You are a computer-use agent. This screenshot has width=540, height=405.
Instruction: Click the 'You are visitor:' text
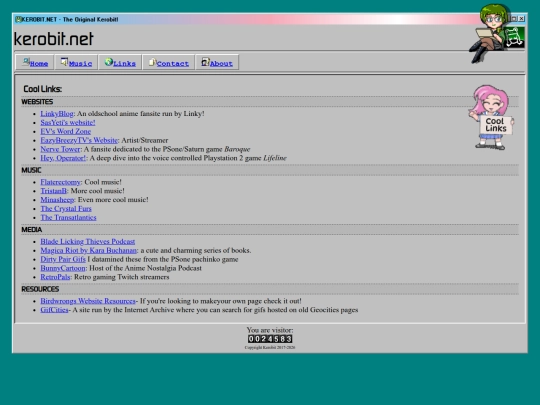[270, 330]
